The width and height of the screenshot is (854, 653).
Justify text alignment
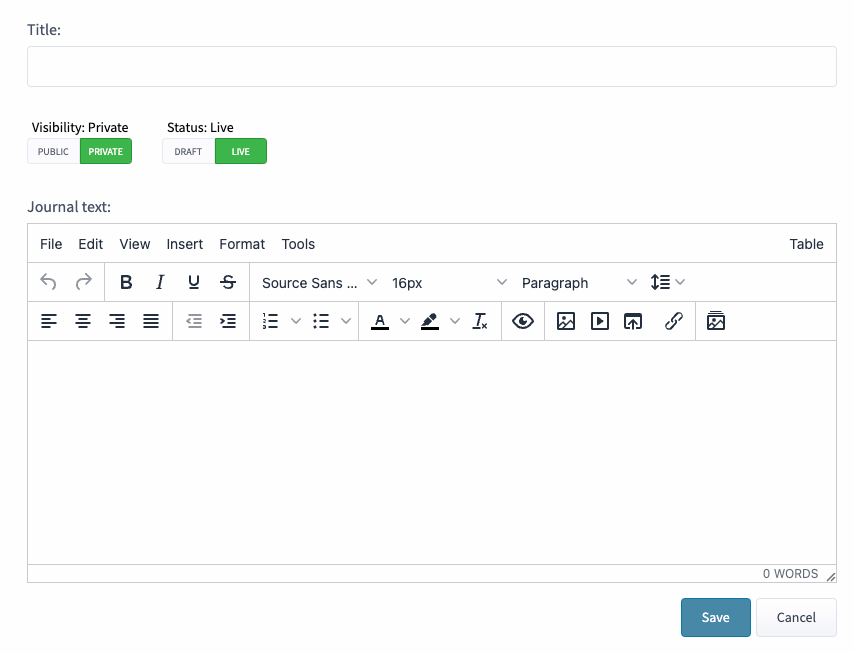click(x=151, y=321)
